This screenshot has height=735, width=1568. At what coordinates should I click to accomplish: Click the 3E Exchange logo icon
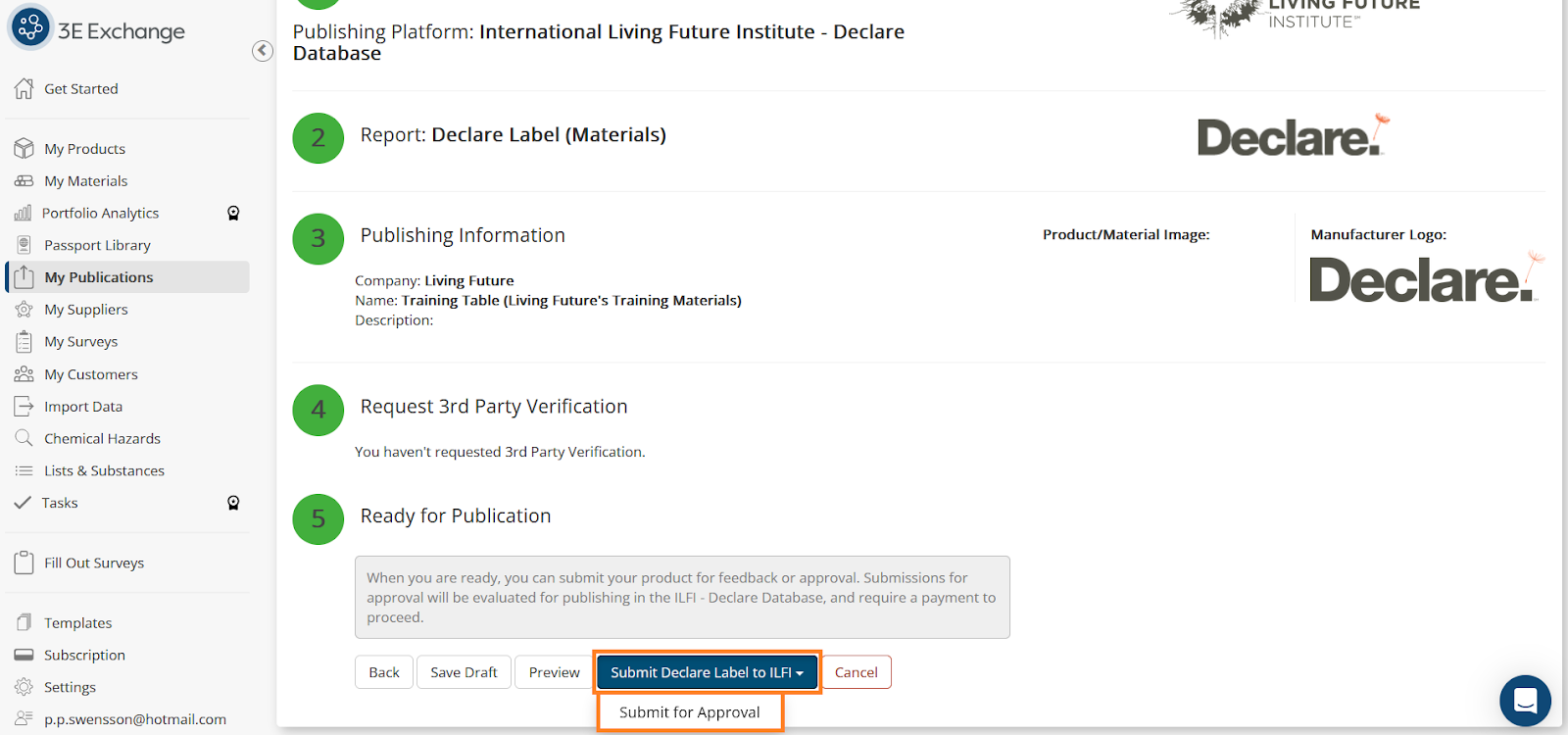pos(30,27)
